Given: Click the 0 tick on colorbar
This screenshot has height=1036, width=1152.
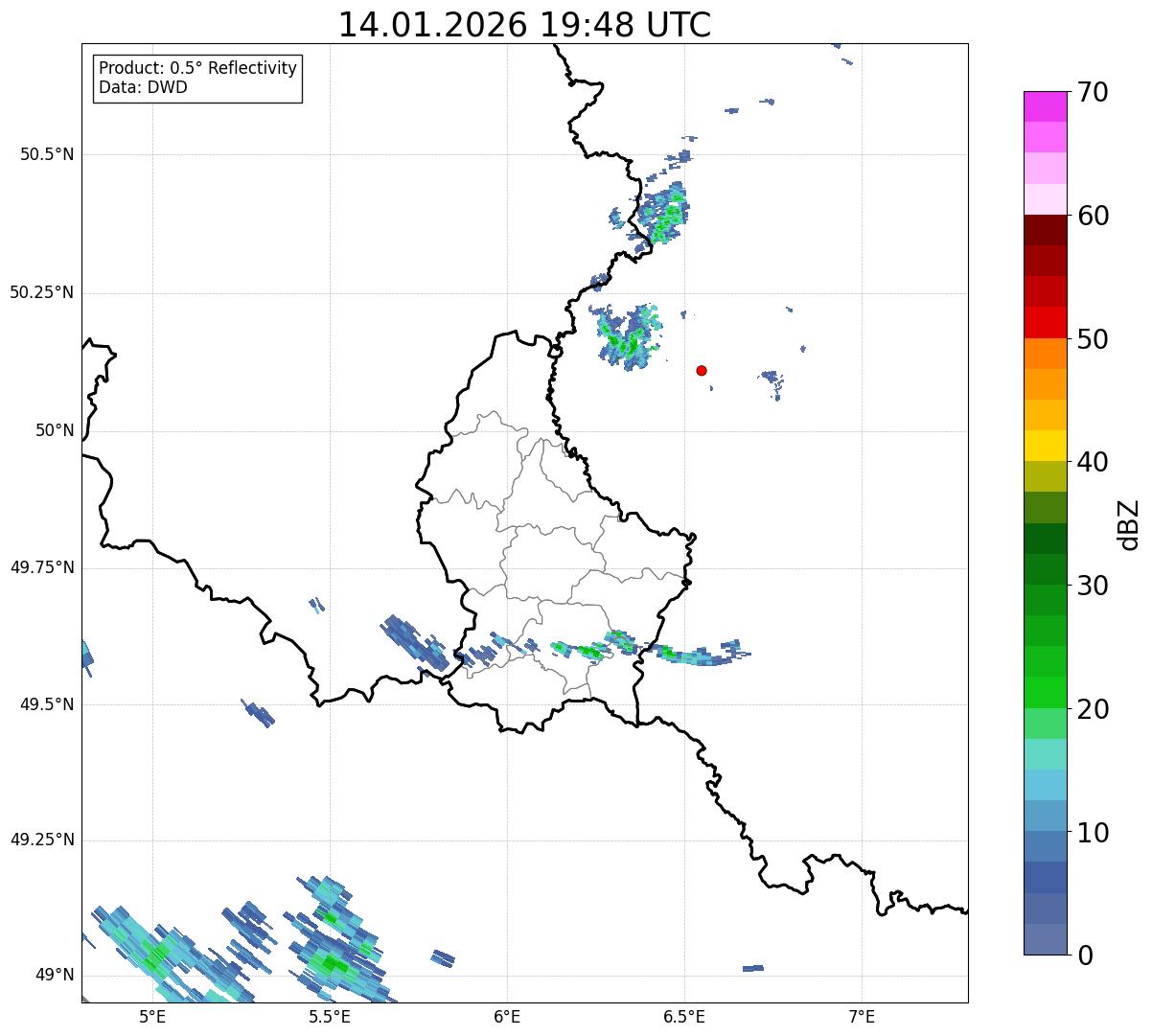Looking at the screenshot, I should click(1083, 955).
